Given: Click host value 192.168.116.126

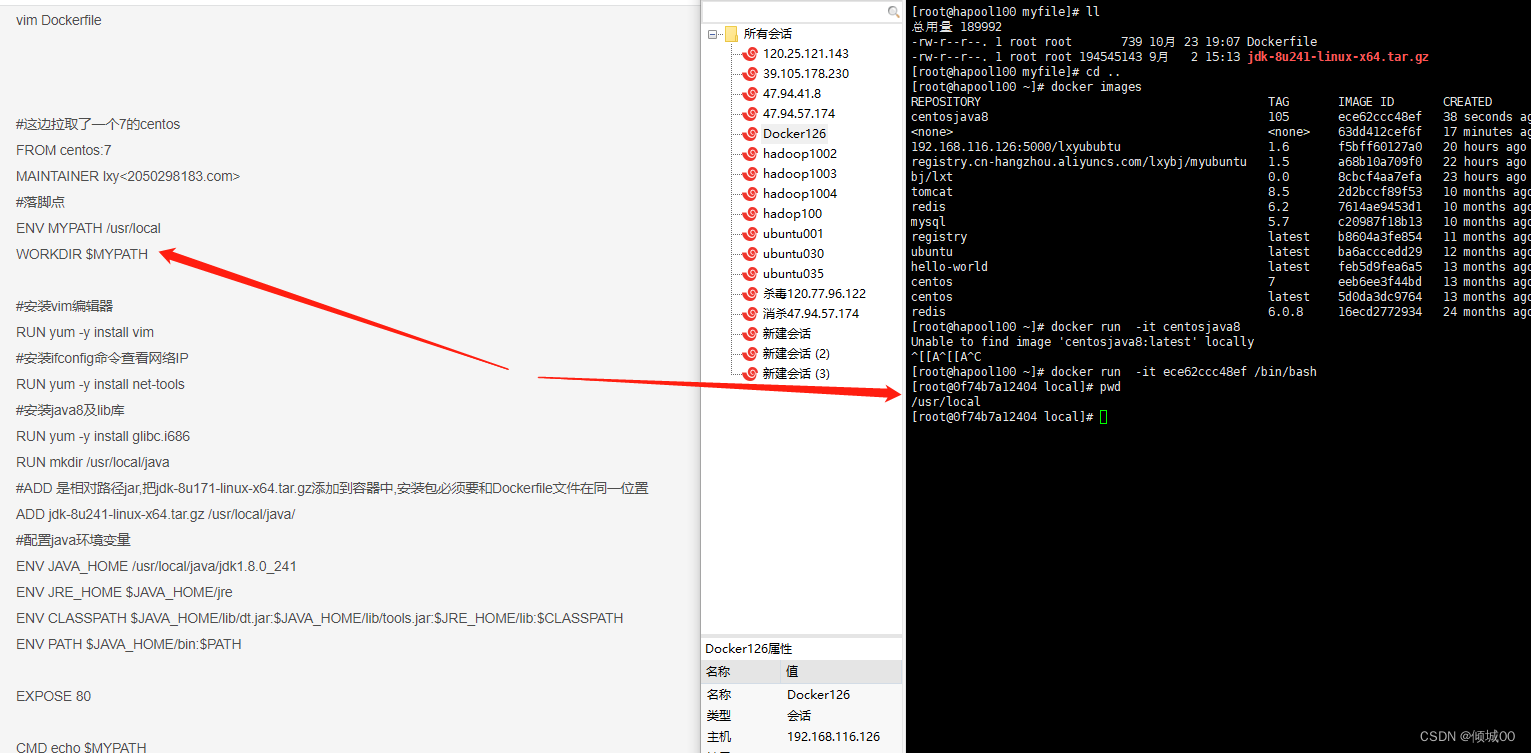Looking at the screenshot, I should click(833, 737).
